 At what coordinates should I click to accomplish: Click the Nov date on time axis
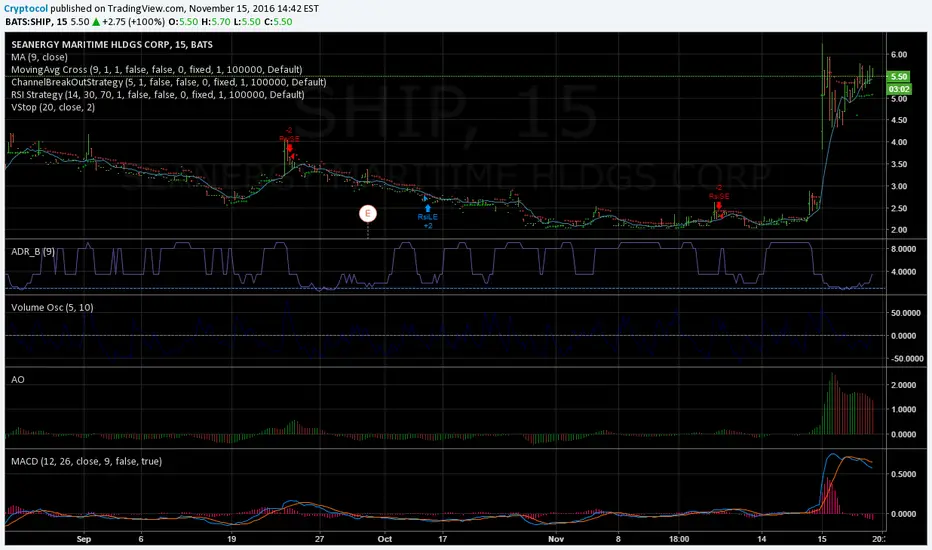point(556,539)
